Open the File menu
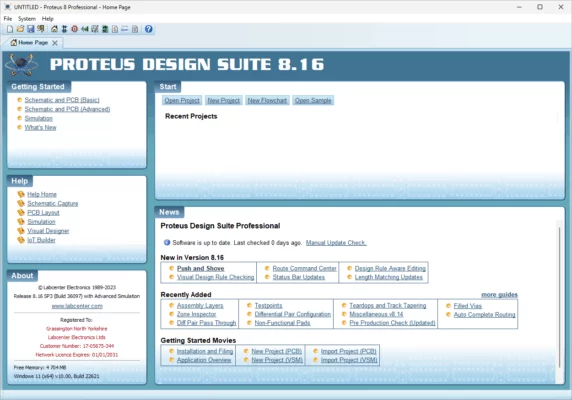 point(8,19)
